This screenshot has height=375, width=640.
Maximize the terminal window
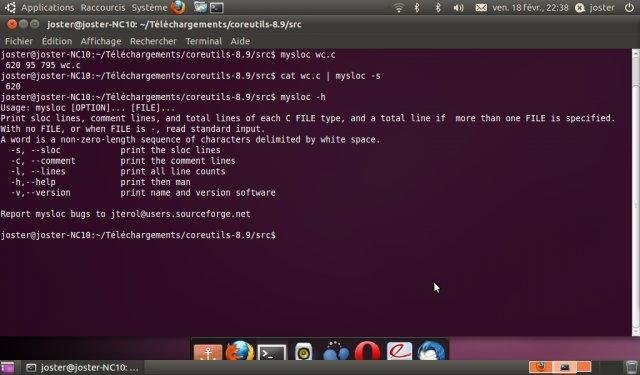click(35, 24)
